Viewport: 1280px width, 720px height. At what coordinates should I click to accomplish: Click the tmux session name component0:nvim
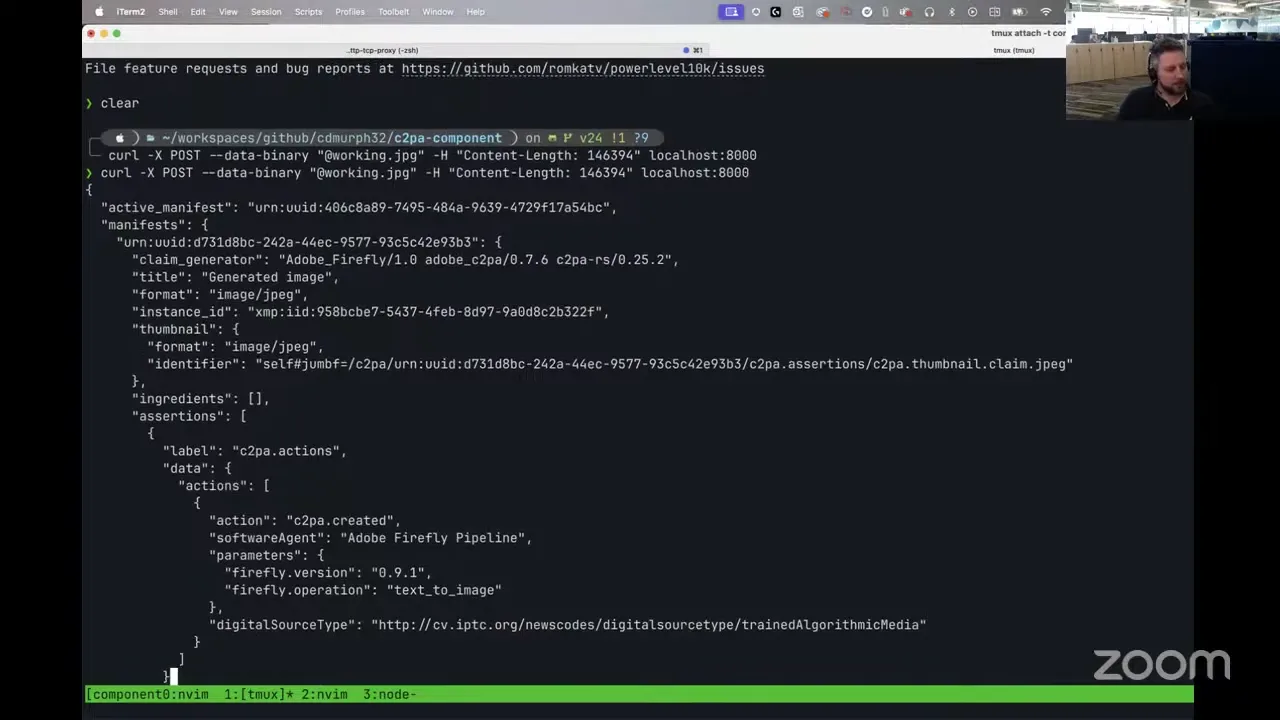tap(148, 694)
